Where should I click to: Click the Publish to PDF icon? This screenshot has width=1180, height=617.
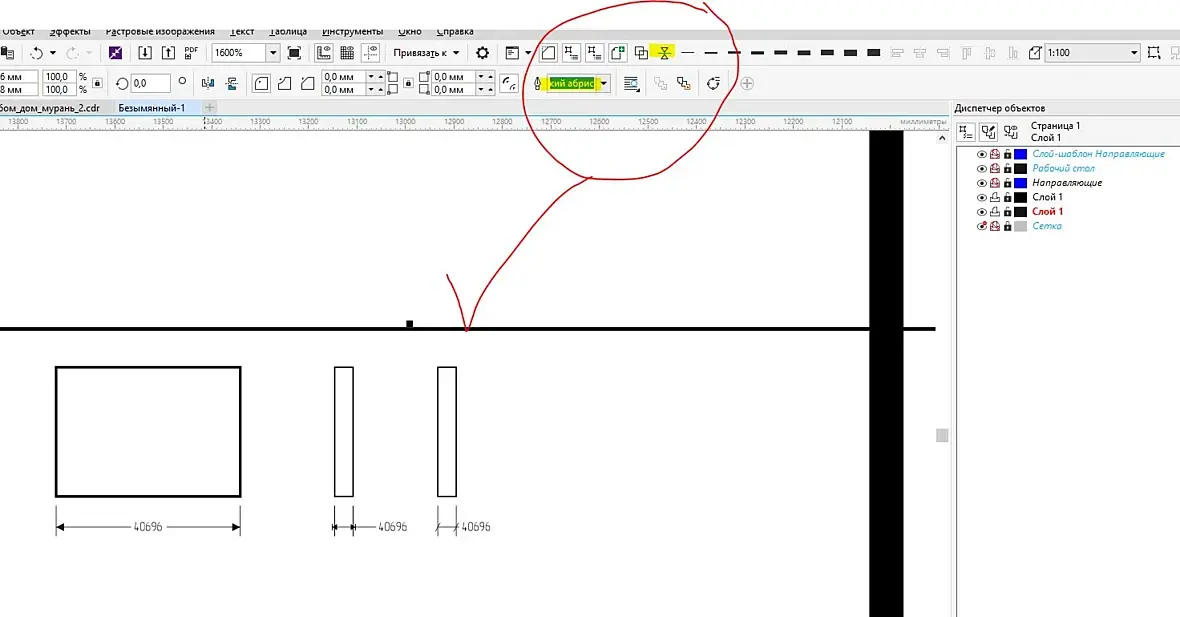pos(191,53)
